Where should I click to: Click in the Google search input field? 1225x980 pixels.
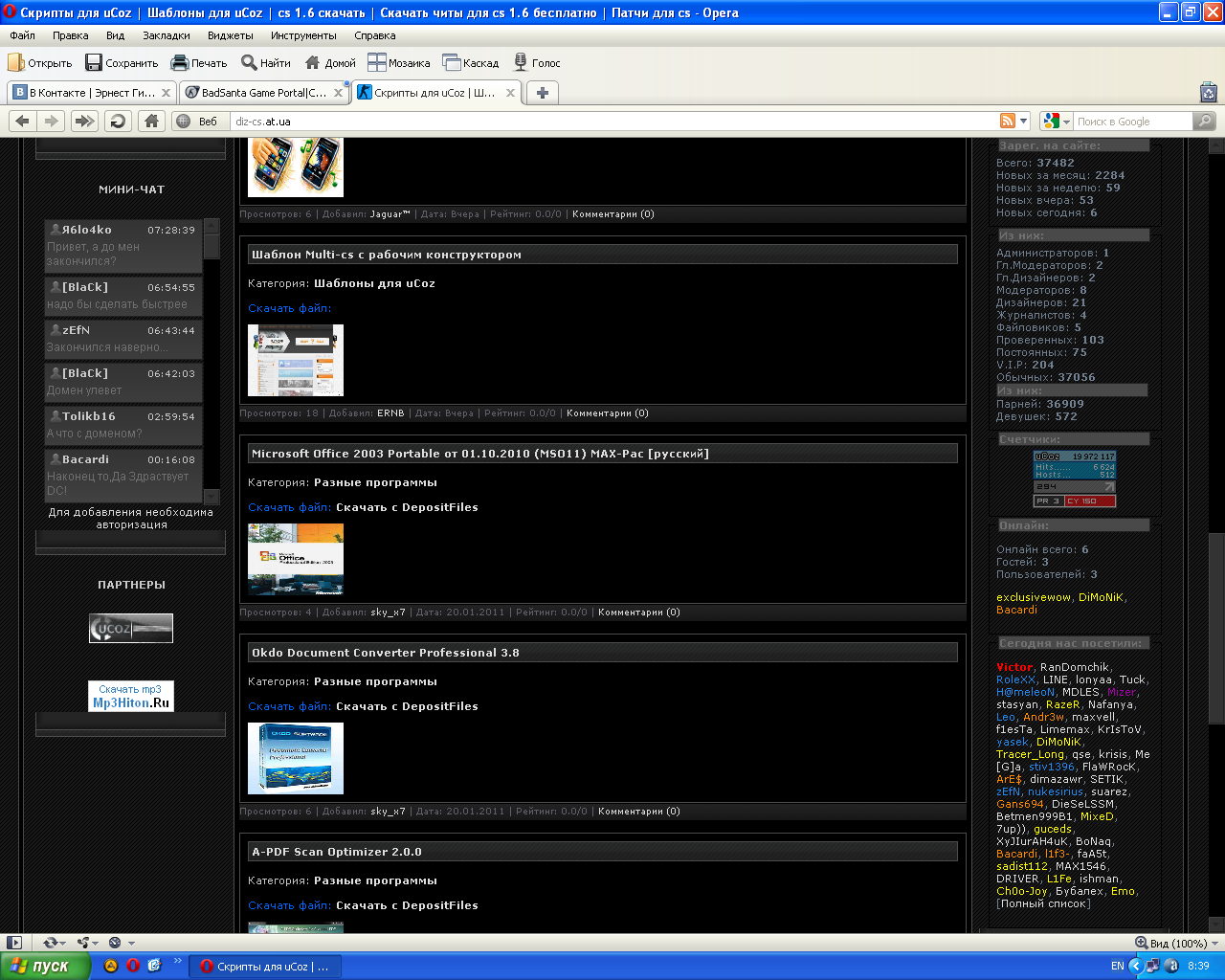pyautogui.click(x=1133, y=122)
